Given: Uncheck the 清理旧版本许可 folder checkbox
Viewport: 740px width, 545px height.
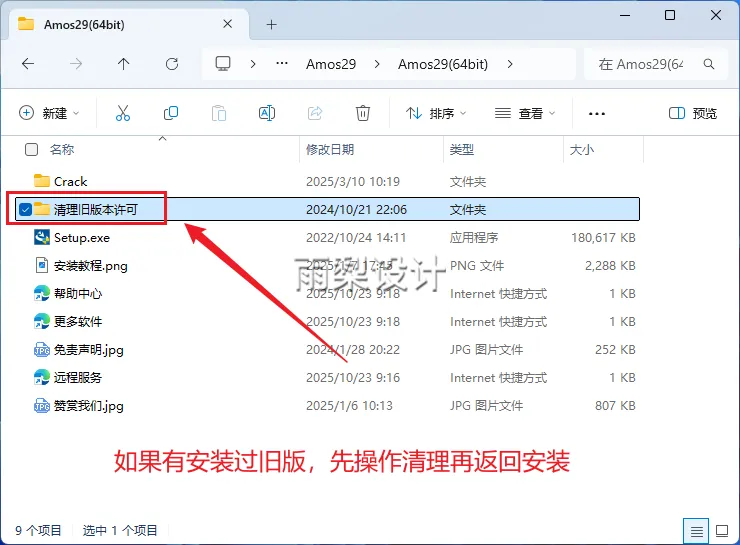Looking at the screenshot, I should click(x=25, y=210).
